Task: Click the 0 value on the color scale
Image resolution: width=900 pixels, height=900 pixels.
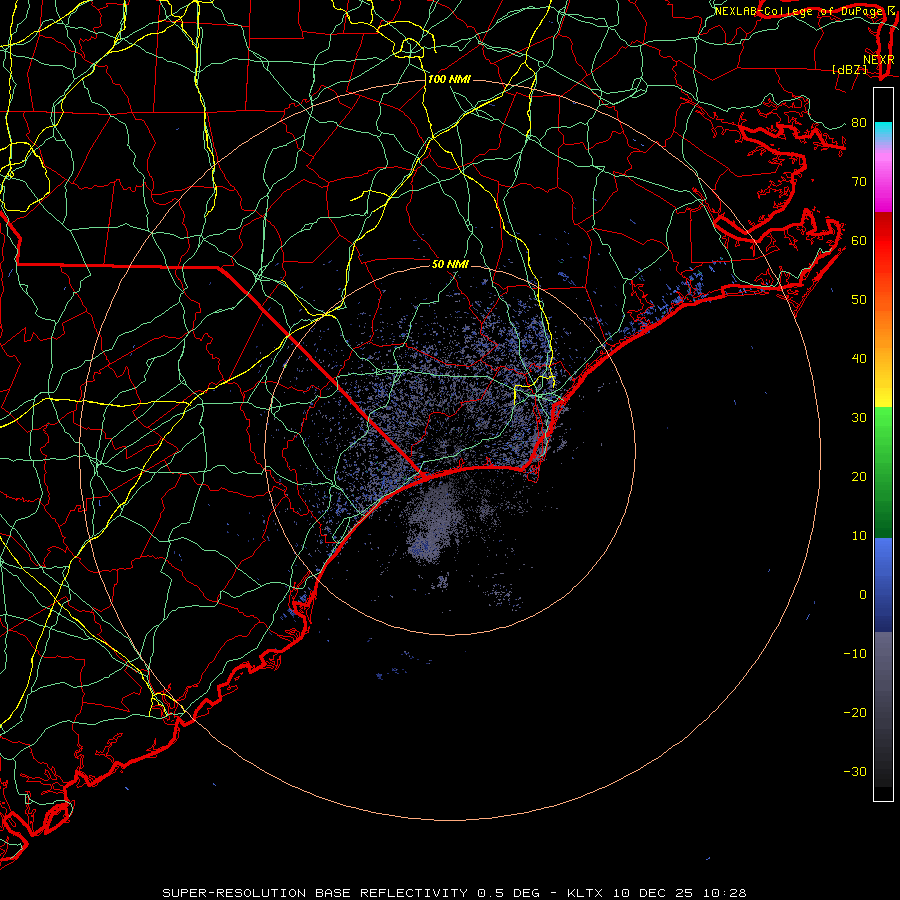Action: (x=863, y=595)
